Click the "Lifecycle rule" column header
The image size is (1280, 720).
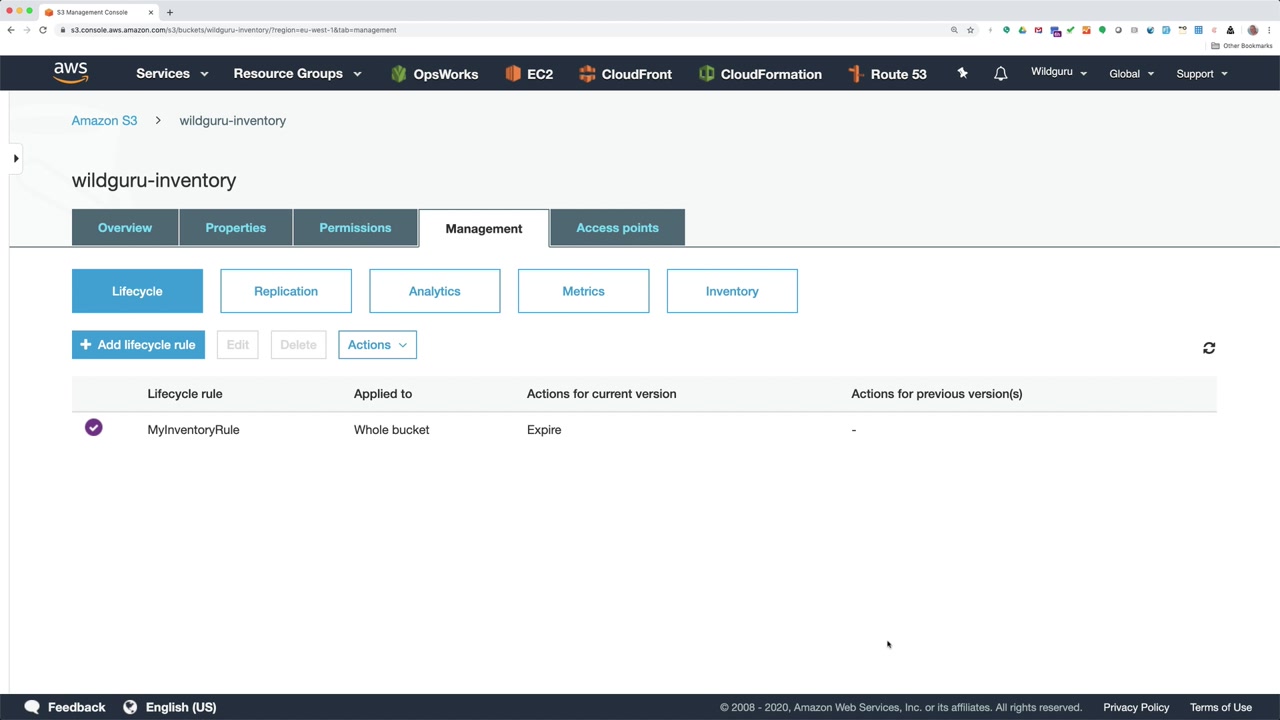click(185, 394)
